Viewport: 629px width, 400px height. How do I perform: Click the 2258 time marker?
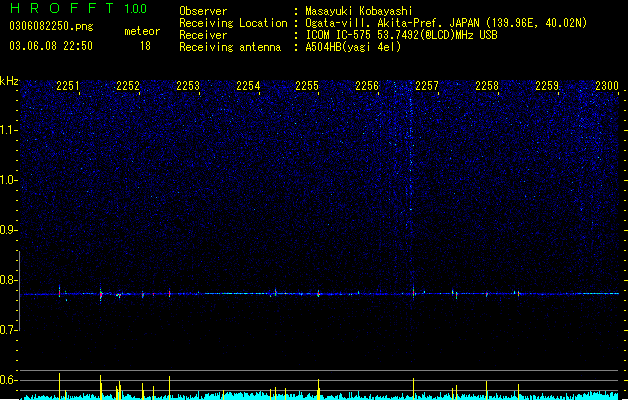[x=487, y=86]
